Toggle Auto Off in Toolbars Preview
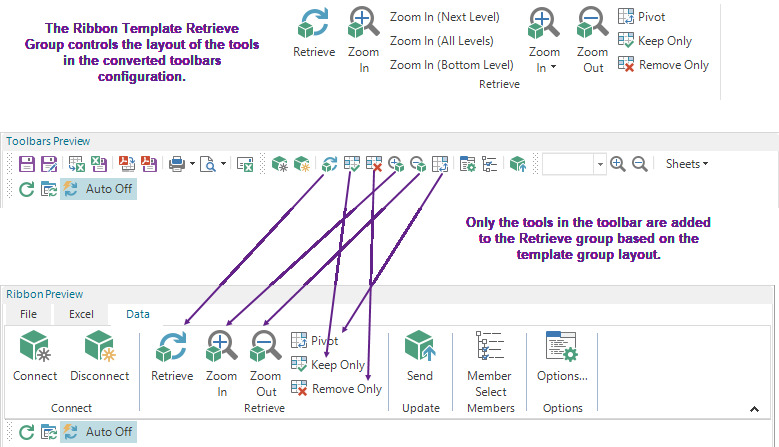 click(98, 189)
